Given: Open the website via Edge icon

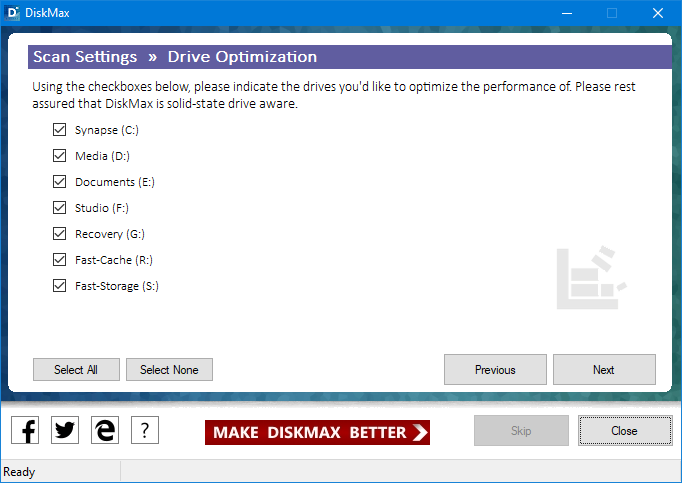Looking at the screenshot, I should tap(105, 430).
